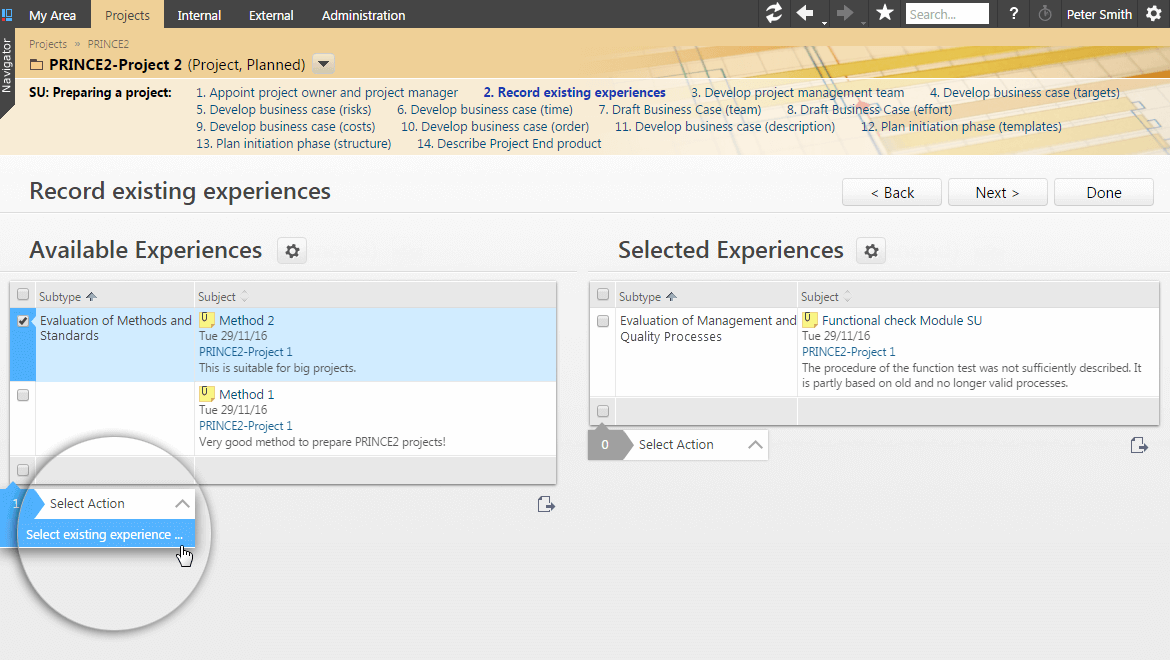Go to step 4 Develop business case (targets)
The width and height of the screenshot is (1170, 660).
(1024, 92)
